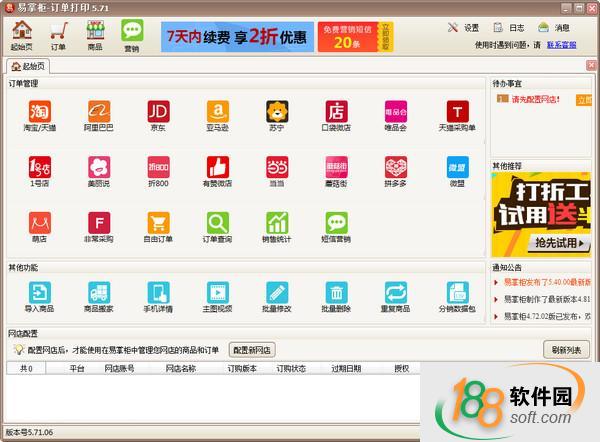Open the 联系客服 link
The height and width of the screenshot is (442, 600).
pyautogui.click(x=564, y=44)
